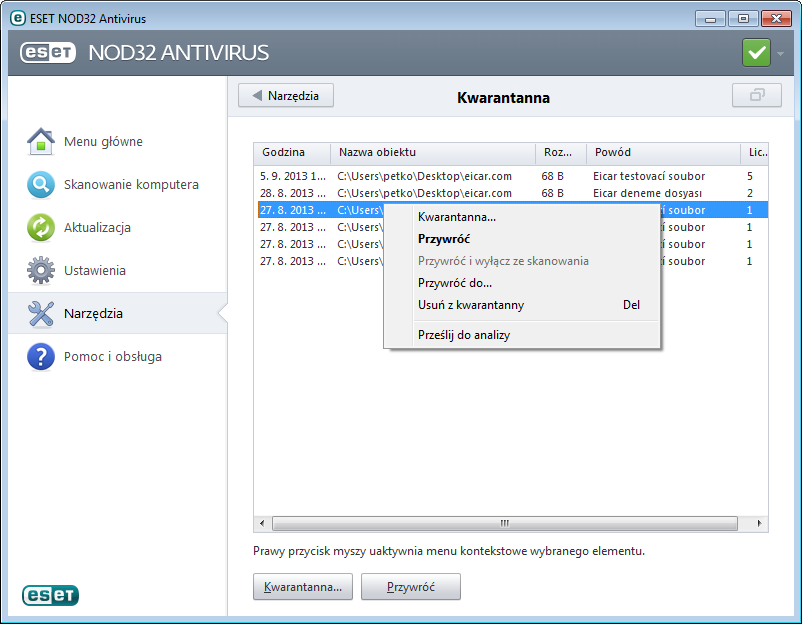Choose Przywróć do... in context menu
The image size is (802, 624).
[522, 283]
